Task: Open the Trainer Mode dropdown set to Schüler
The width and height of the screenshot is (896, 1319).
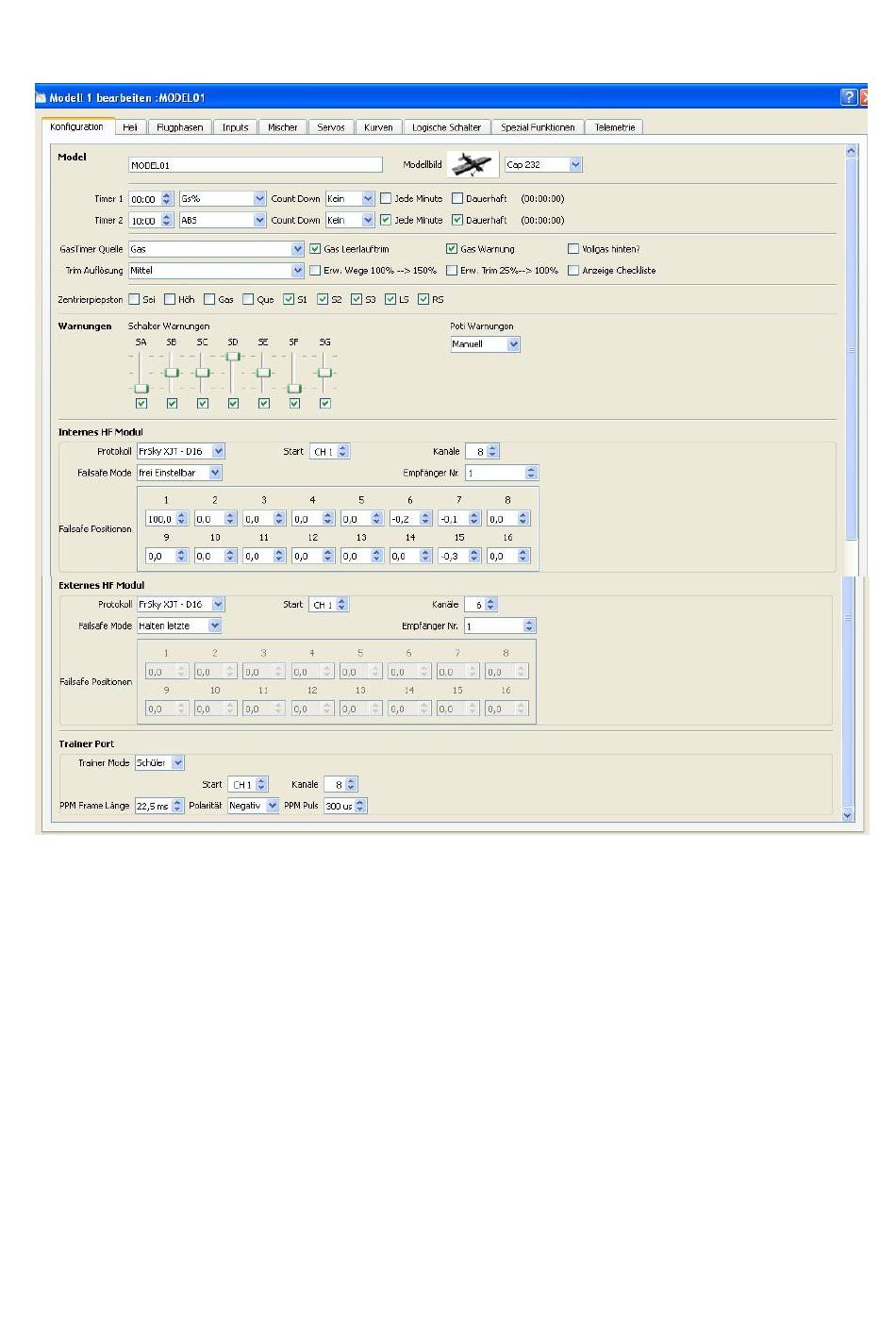Action: click(x=159, y=763)
